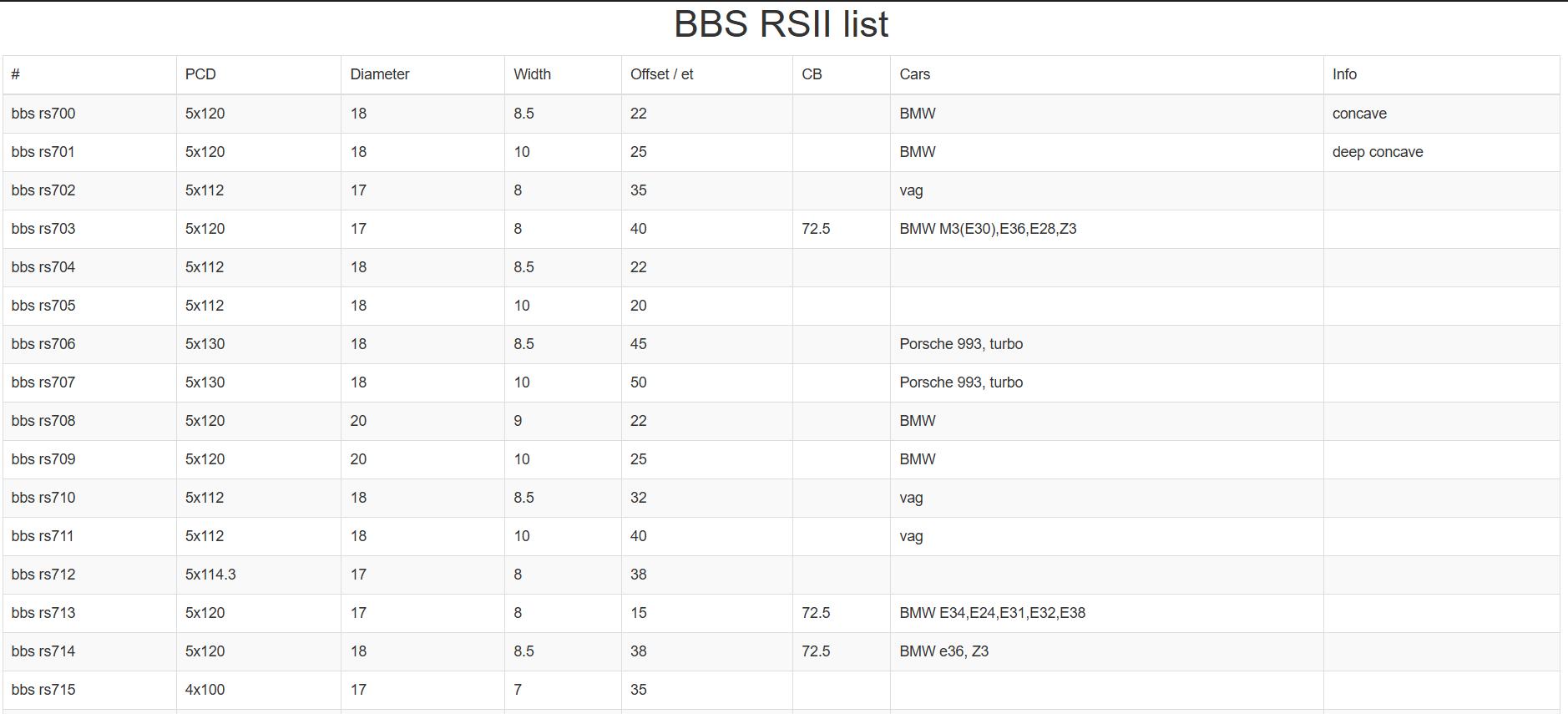This screenshot has width=1568, height=714.
Task: Click the 72.5 CB value in rs713 row
Action: 841,613
